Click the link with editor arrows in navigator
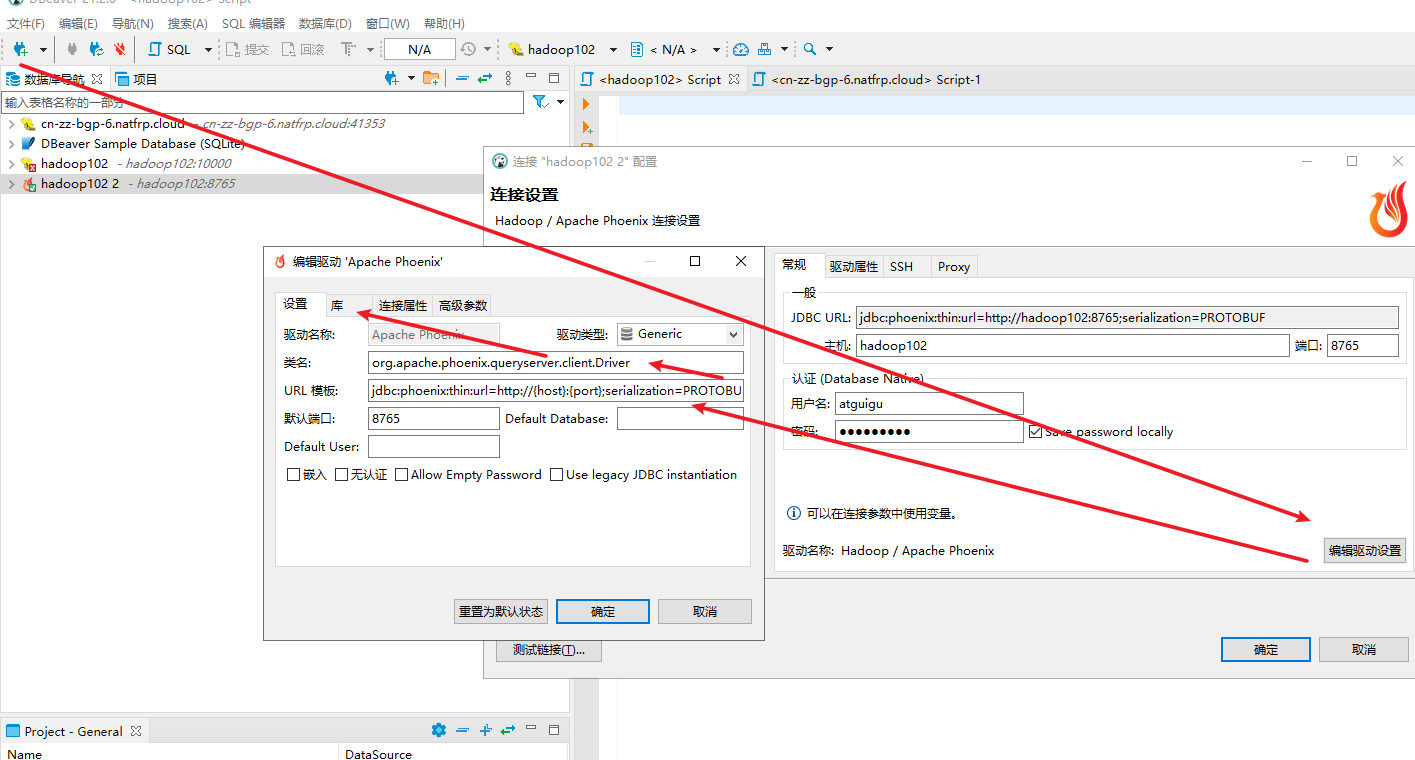Screen dimensions: 1415x760 click(485, 79)
